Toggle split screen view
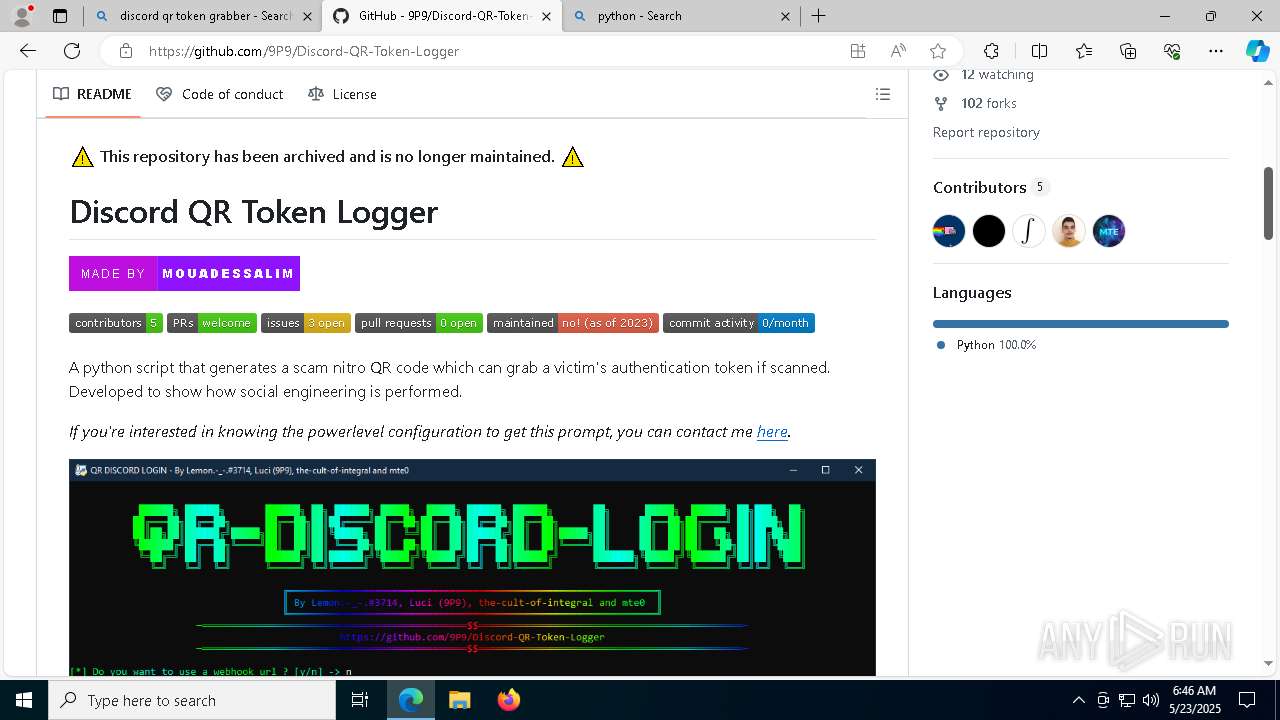1280x720 pixels. (1039, 51)
